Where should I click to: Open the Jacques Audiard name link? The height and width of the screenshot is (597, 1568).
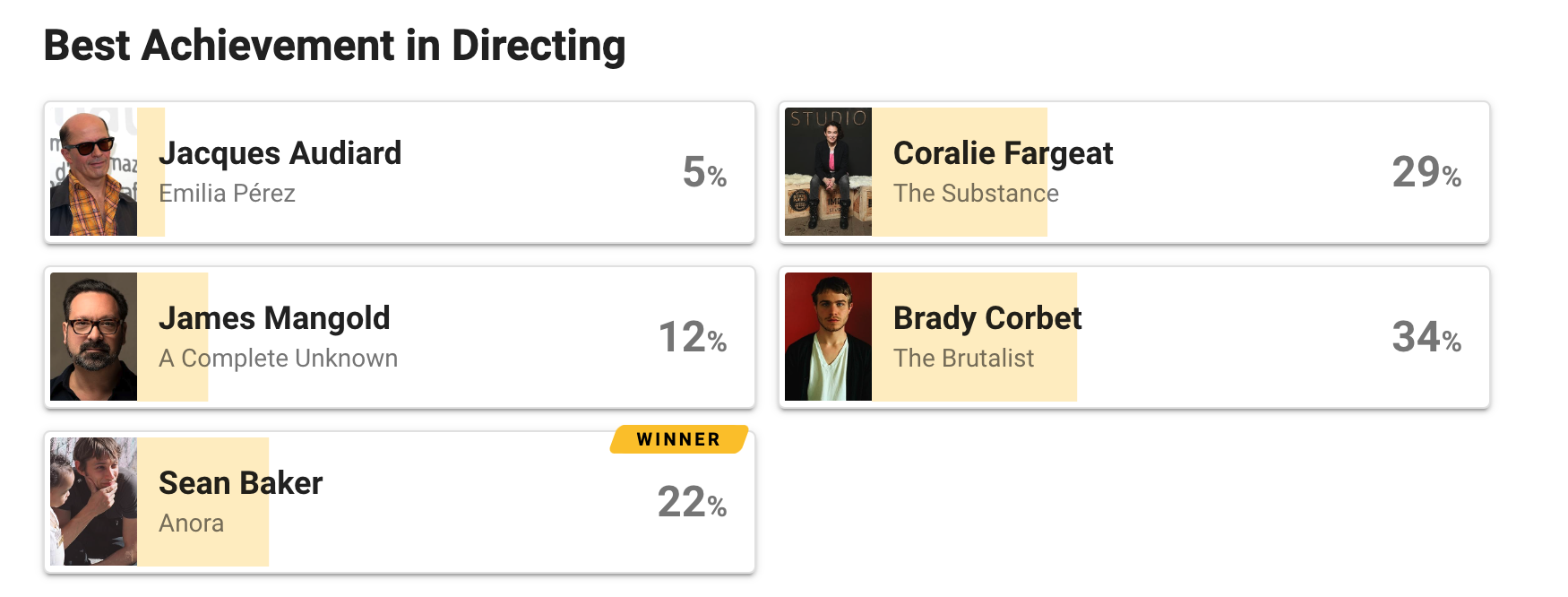[x=280, y=153]
